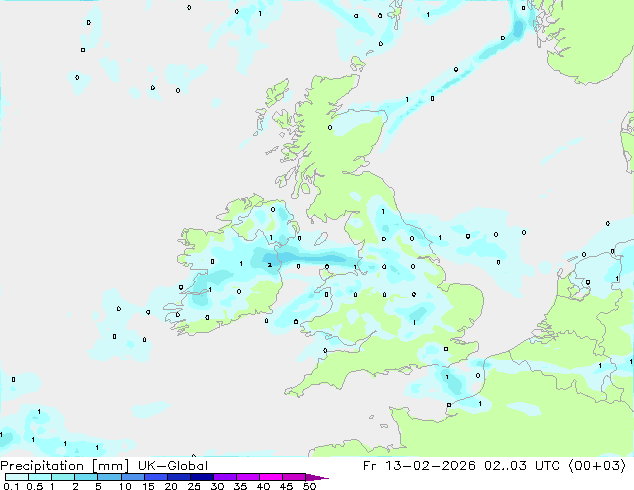
Task: Click the '(00+03)' forecast offset text
Action: (597, 466)
